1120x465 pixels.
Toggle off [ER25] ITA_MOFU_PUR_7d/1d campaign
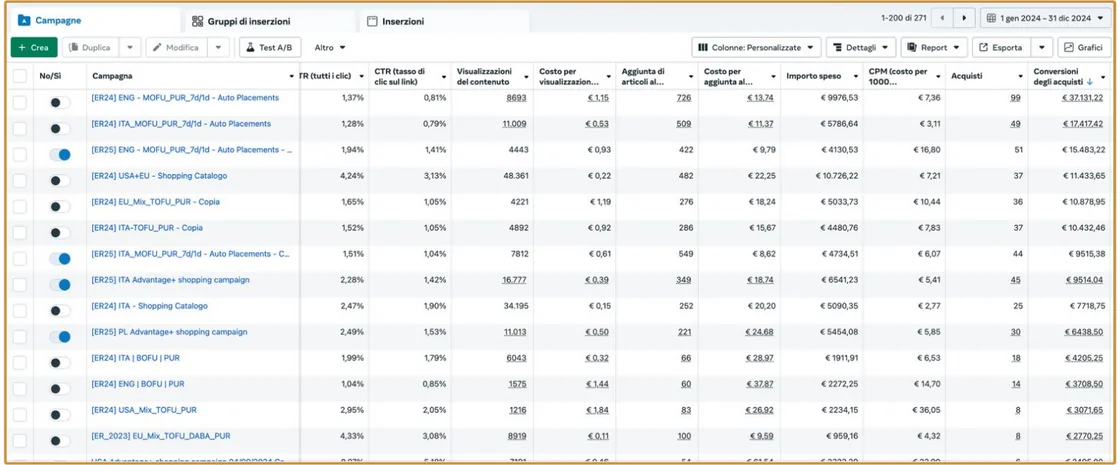[x=60, y=259]
